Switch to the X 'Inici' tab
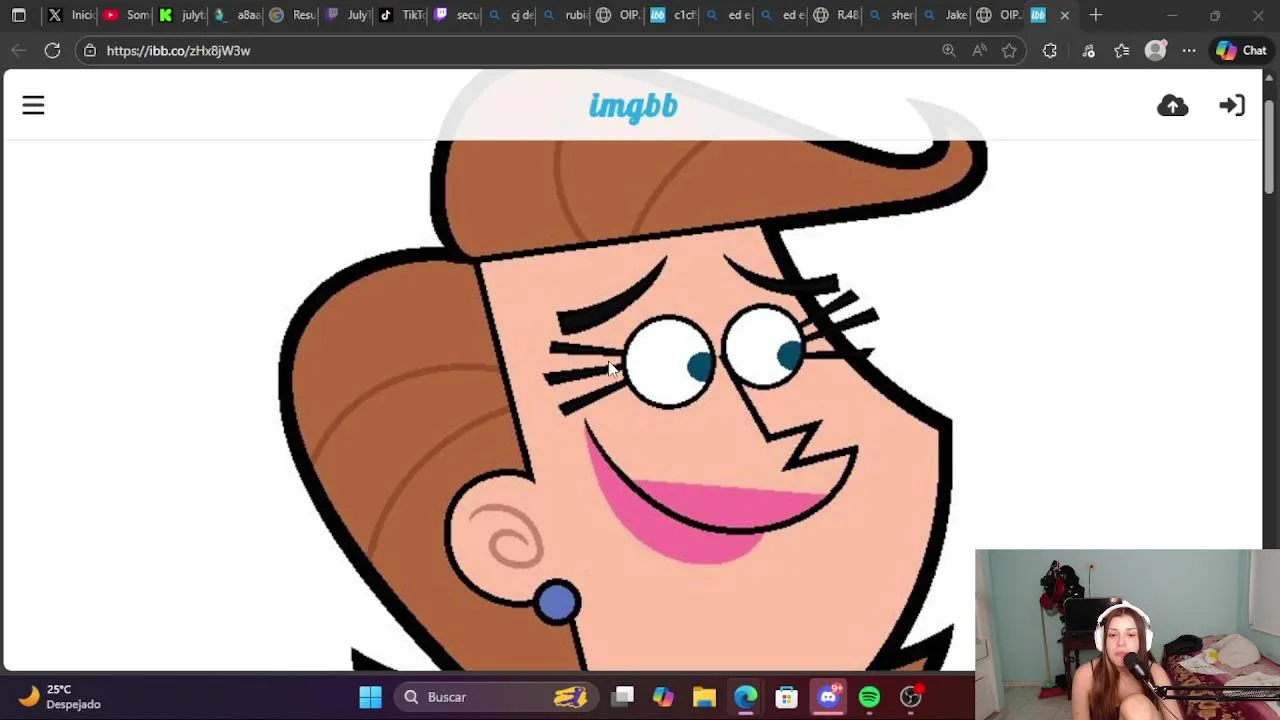The image size is (1280, 720). 70,15
